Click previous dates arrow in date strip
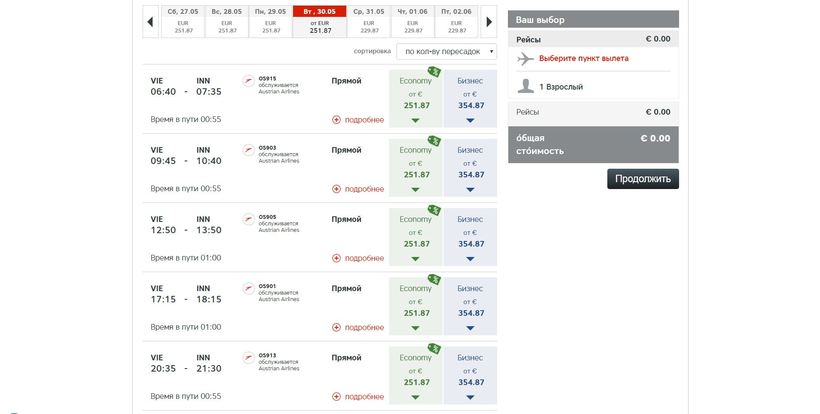 tap(150, 21)
